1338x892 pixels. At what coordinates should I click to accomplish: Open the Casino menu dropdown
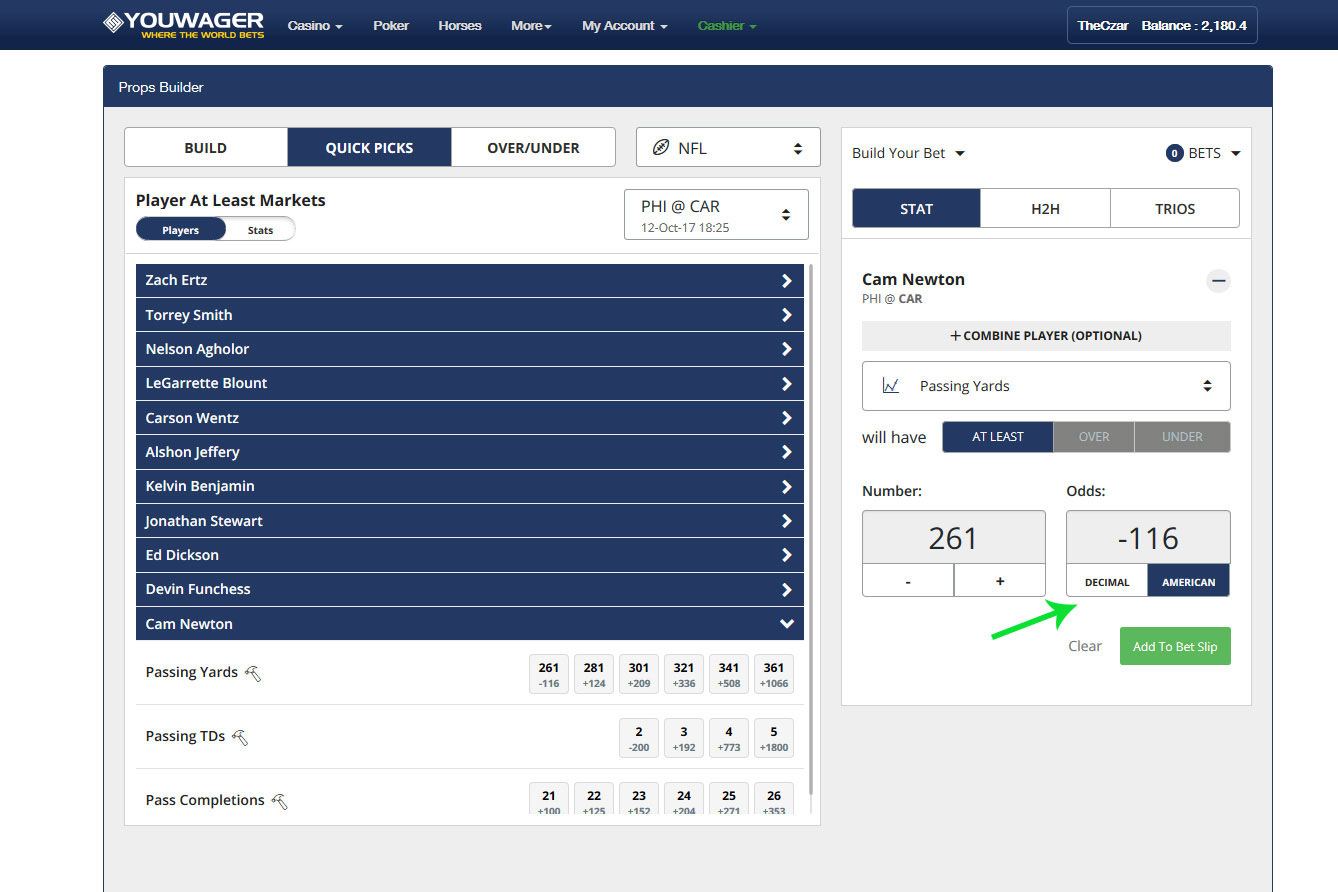[x=315, y=26]
